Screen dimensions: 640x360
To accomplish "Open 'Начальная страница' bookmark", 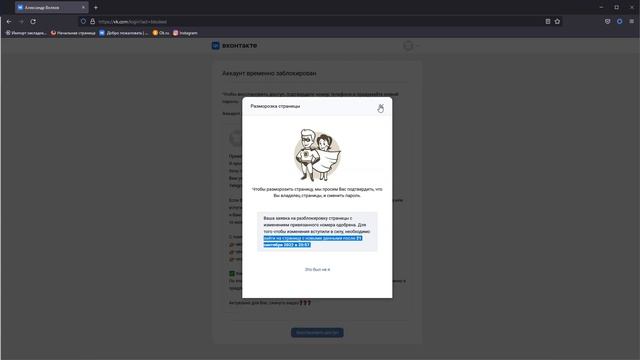I will 73,33.
